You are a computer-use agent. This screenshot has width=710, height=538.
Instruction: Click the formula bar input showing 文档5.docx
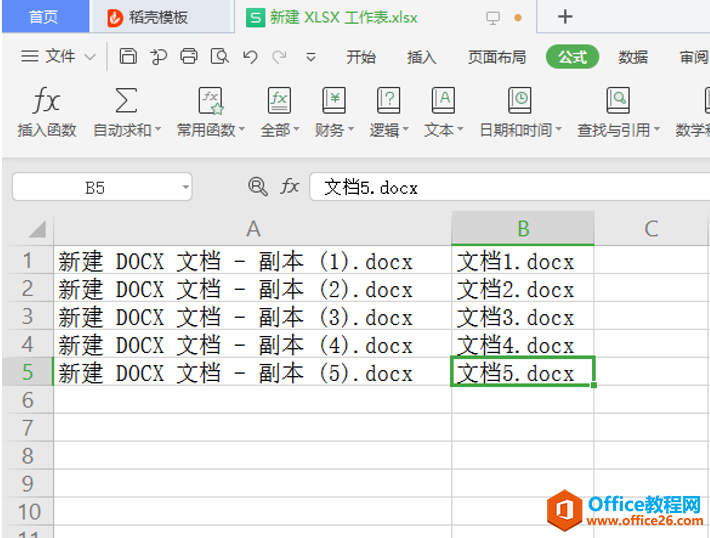[x=509, y=187]
